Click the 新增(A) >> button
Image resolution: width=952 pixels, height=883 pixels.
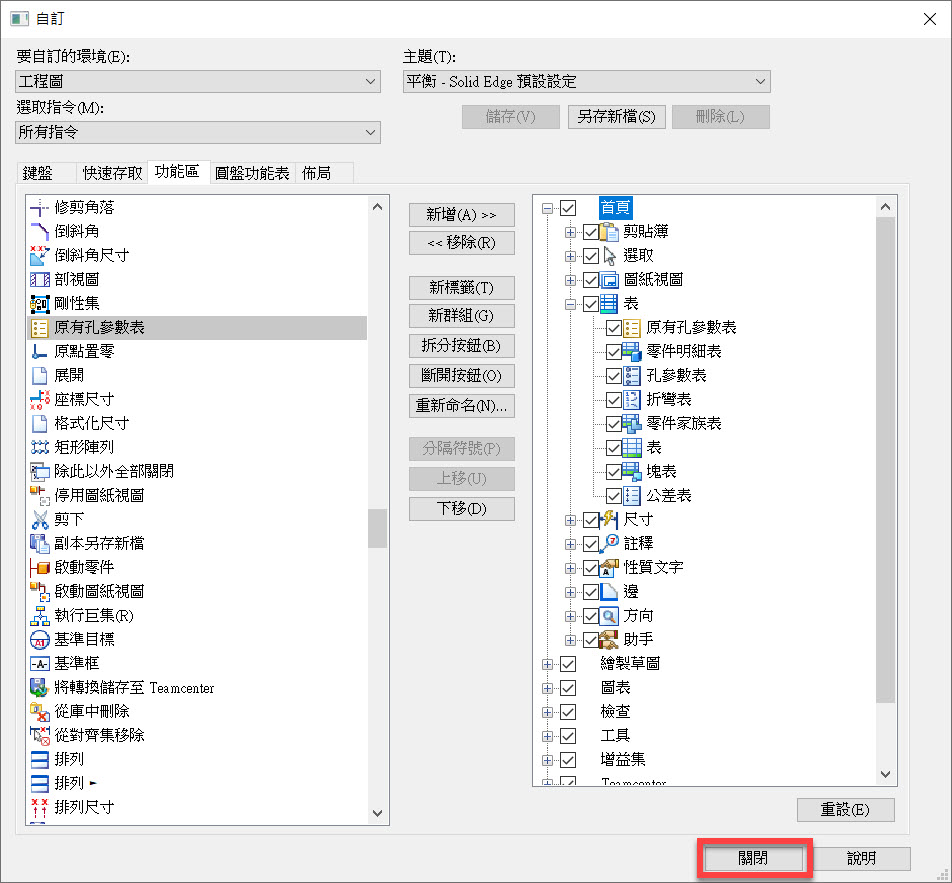click(461, 214)
